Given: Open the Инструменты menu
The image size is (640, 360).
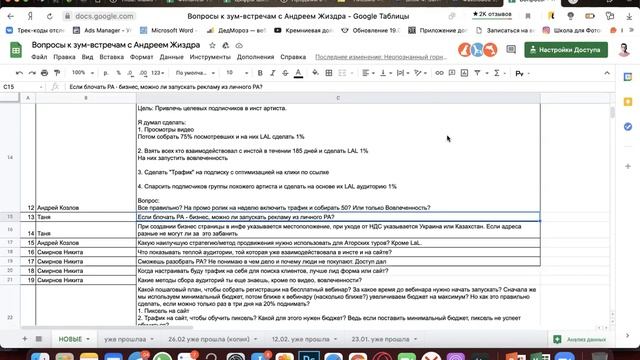Looking at the screenshot, I should [210, 57].
